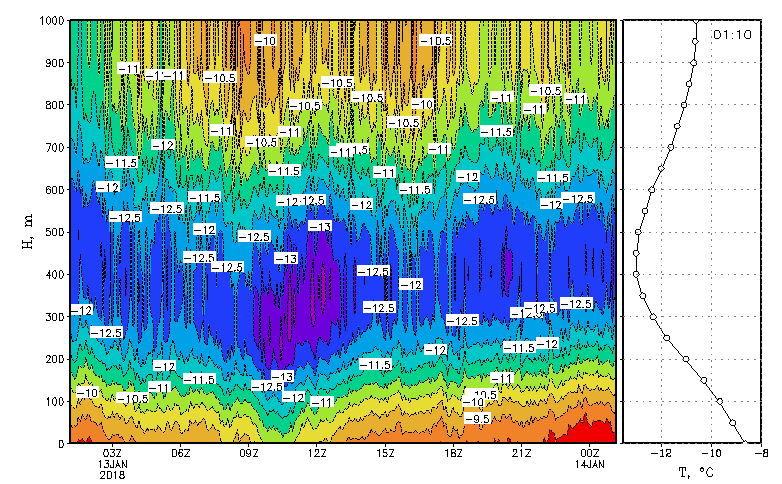Screen dimensions: 782x484
Task: Click the 15Z time axis label
Action: click(385, 452)
